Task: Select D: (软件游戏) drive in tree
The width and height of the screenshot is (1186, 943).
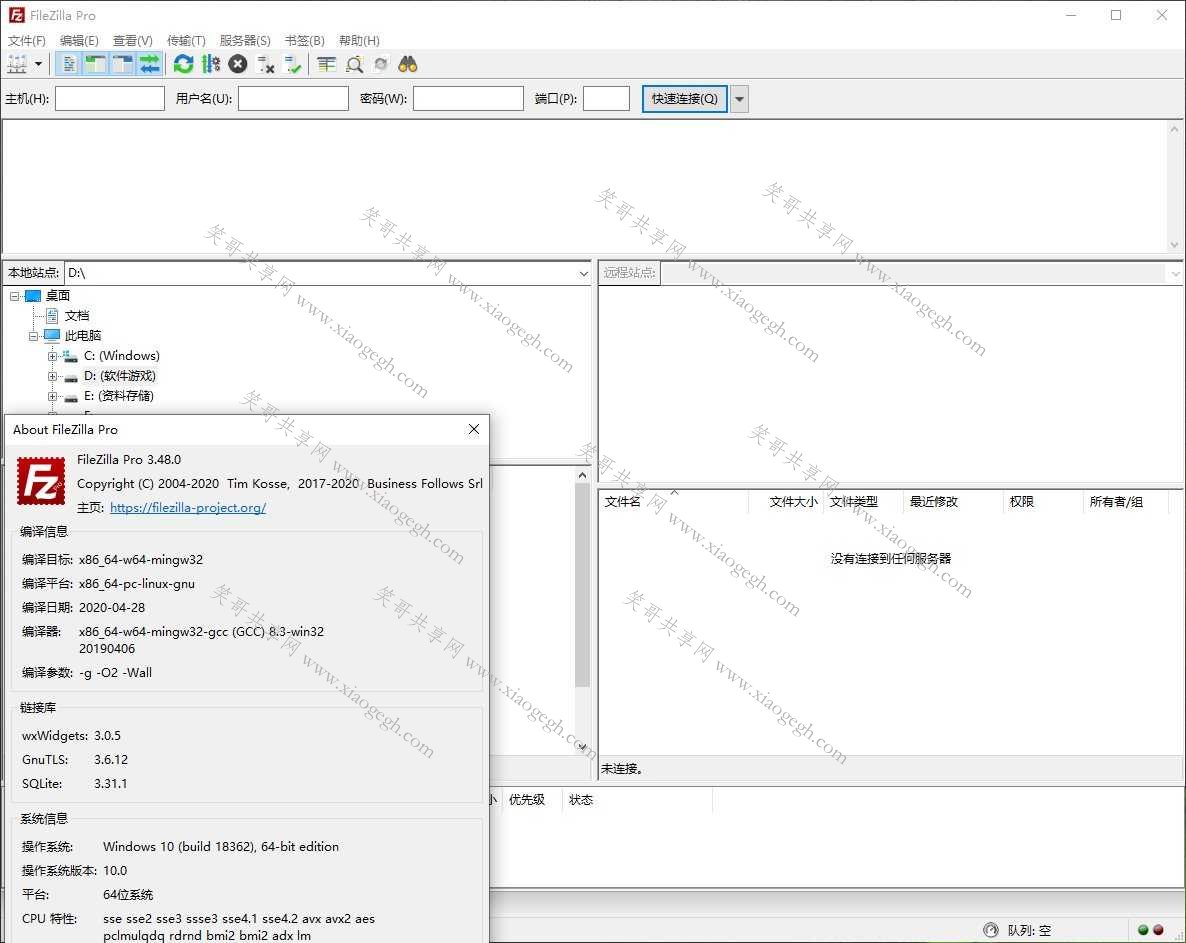Action: coord(120,376)
